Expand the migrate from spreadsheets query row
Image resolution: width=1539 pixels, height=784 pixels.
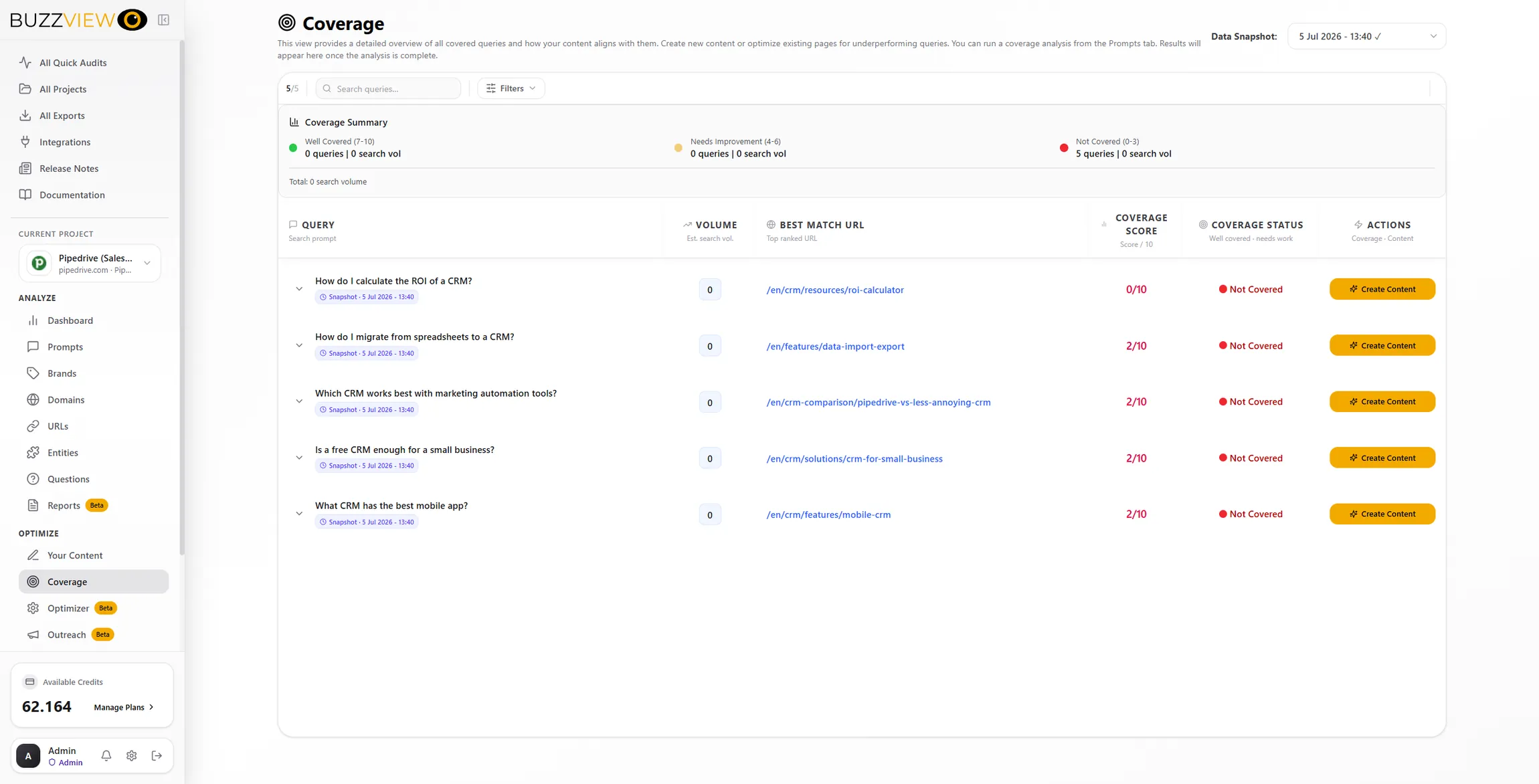[x=299, y=345]
